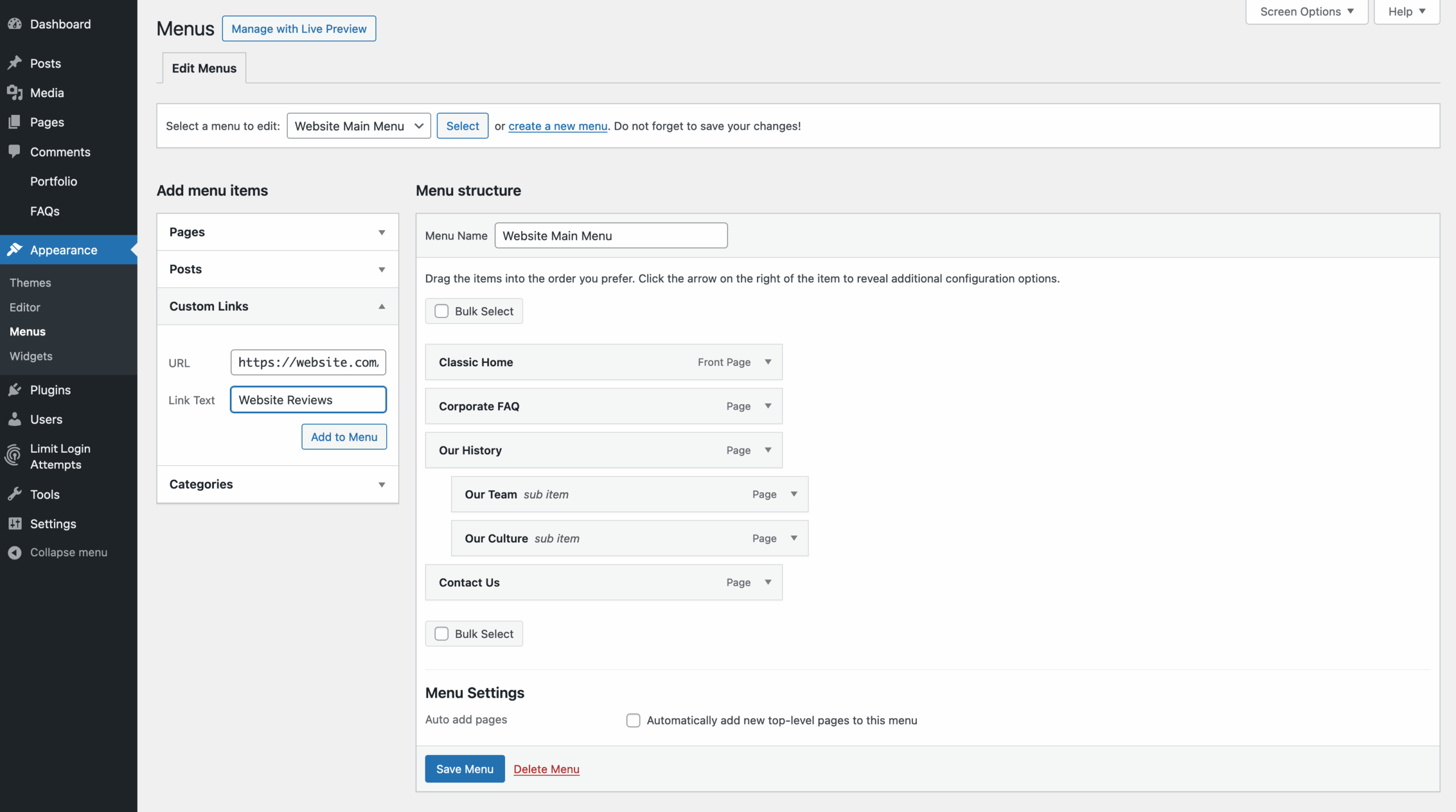Click the Tools wrench icon in sidebar
Viewport: 1456px width, 812px height.
[x=15, y=494]
